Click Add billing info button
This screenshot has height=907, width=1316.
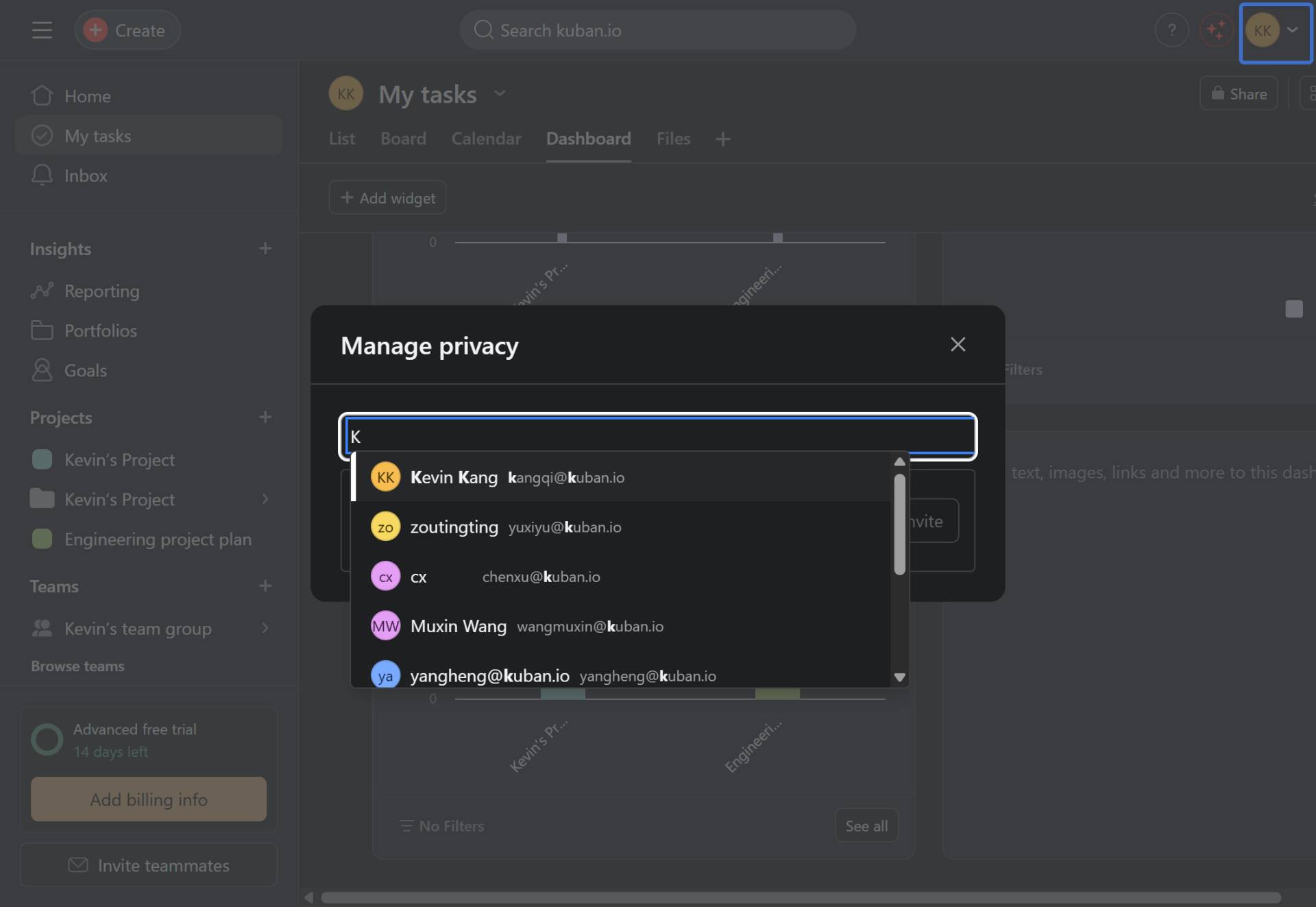pos(149,799)
